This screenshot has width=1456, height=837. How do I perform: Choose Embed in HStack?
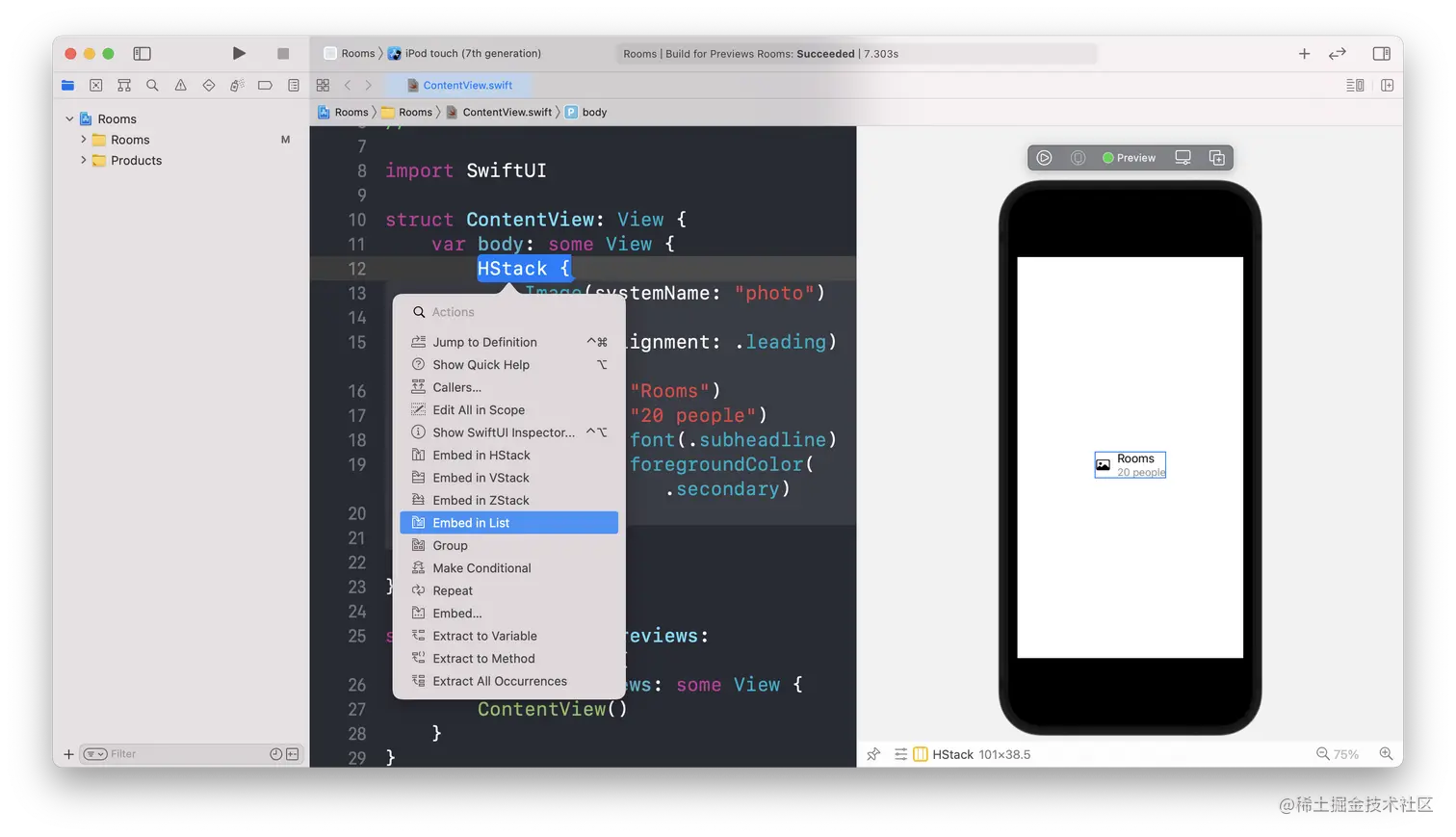(509, 455)
